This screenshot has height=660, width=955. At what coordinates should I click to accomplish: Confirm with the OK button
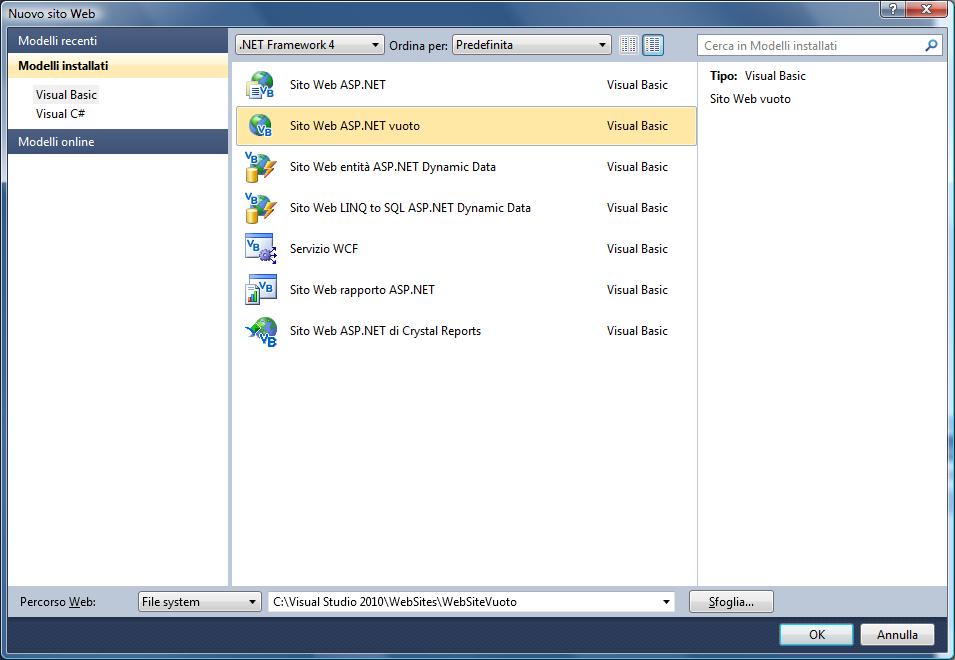816,635
